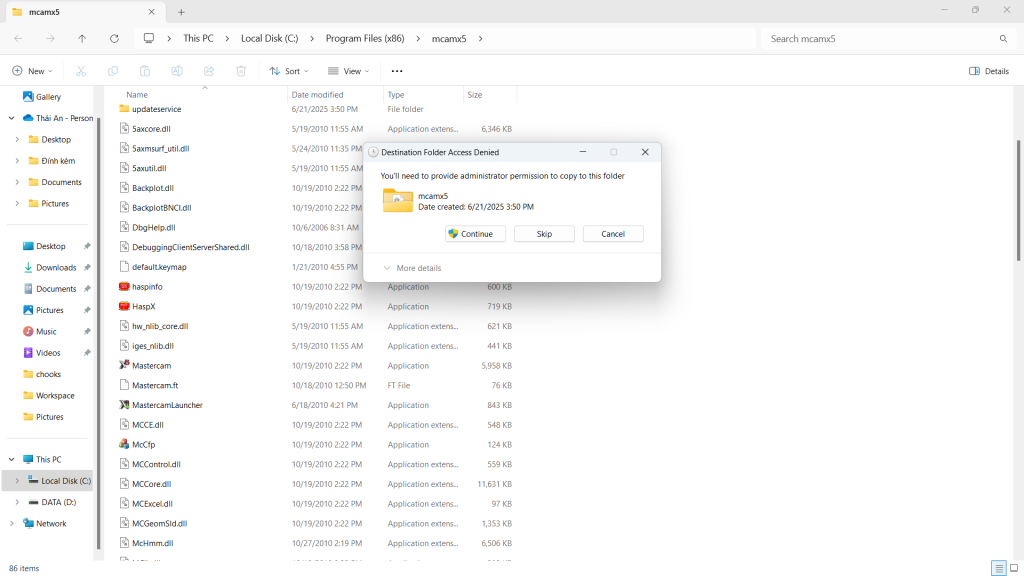Click the Share toolbar icon
The width and height of the screenshot is (1024, 576).
coord(209,71)
